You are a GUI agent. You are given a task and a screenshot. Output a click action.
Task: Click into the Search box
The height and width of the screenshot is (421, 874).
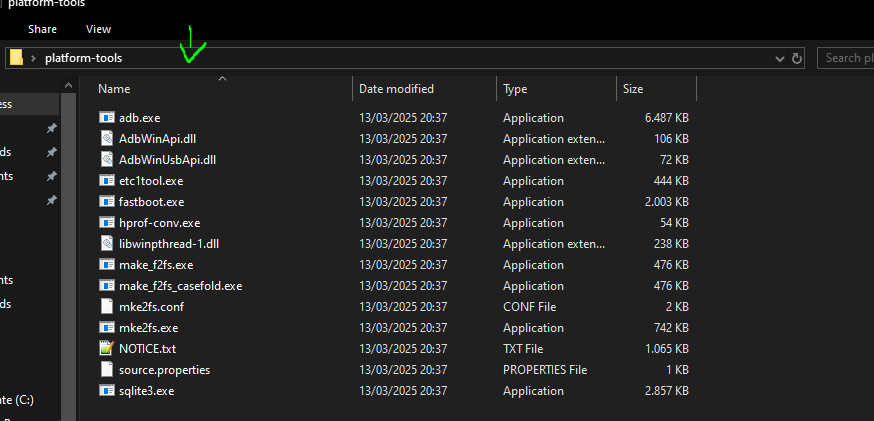(x=846, y=58)
